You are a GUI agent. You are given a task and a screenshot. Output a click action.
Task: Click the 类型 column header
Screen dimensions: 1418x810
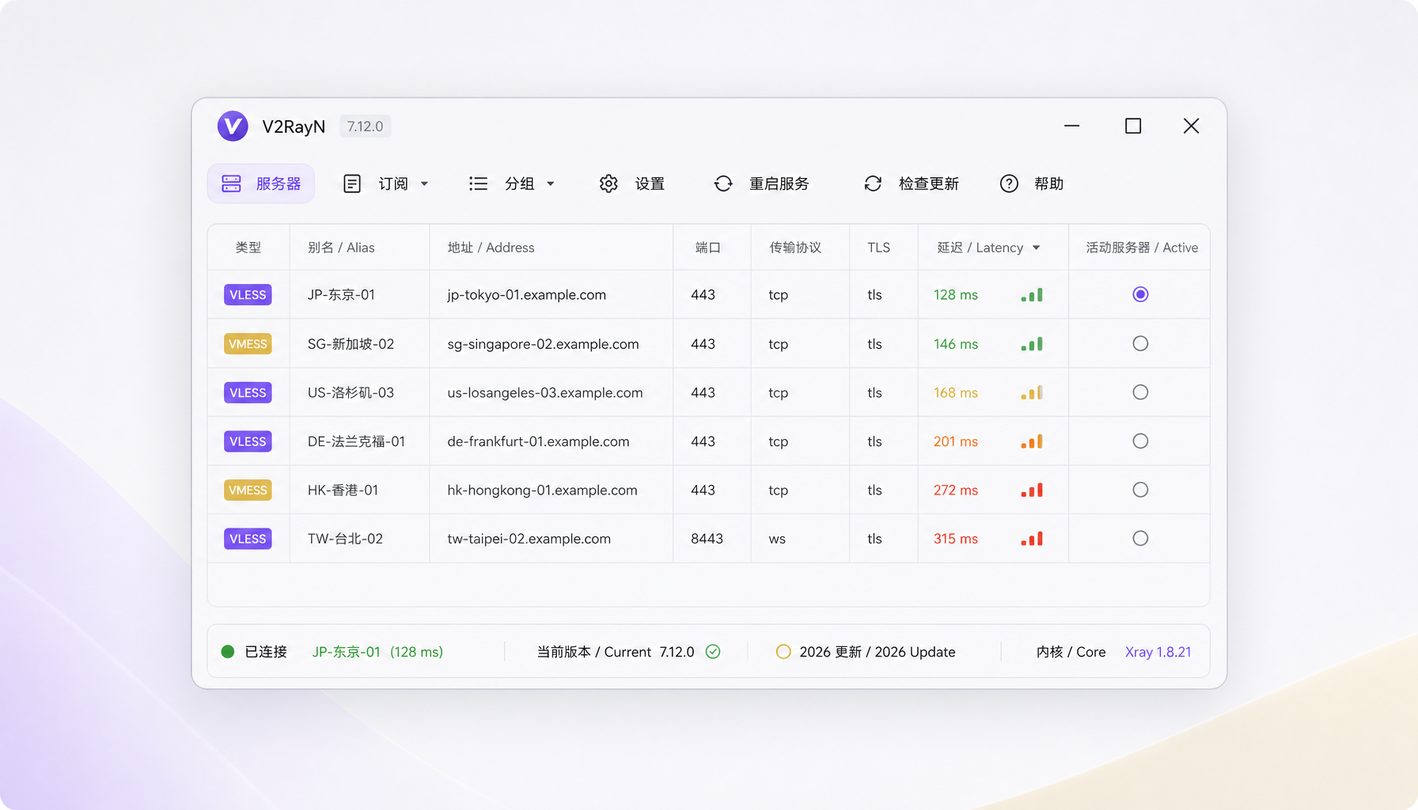pos(248,248)
